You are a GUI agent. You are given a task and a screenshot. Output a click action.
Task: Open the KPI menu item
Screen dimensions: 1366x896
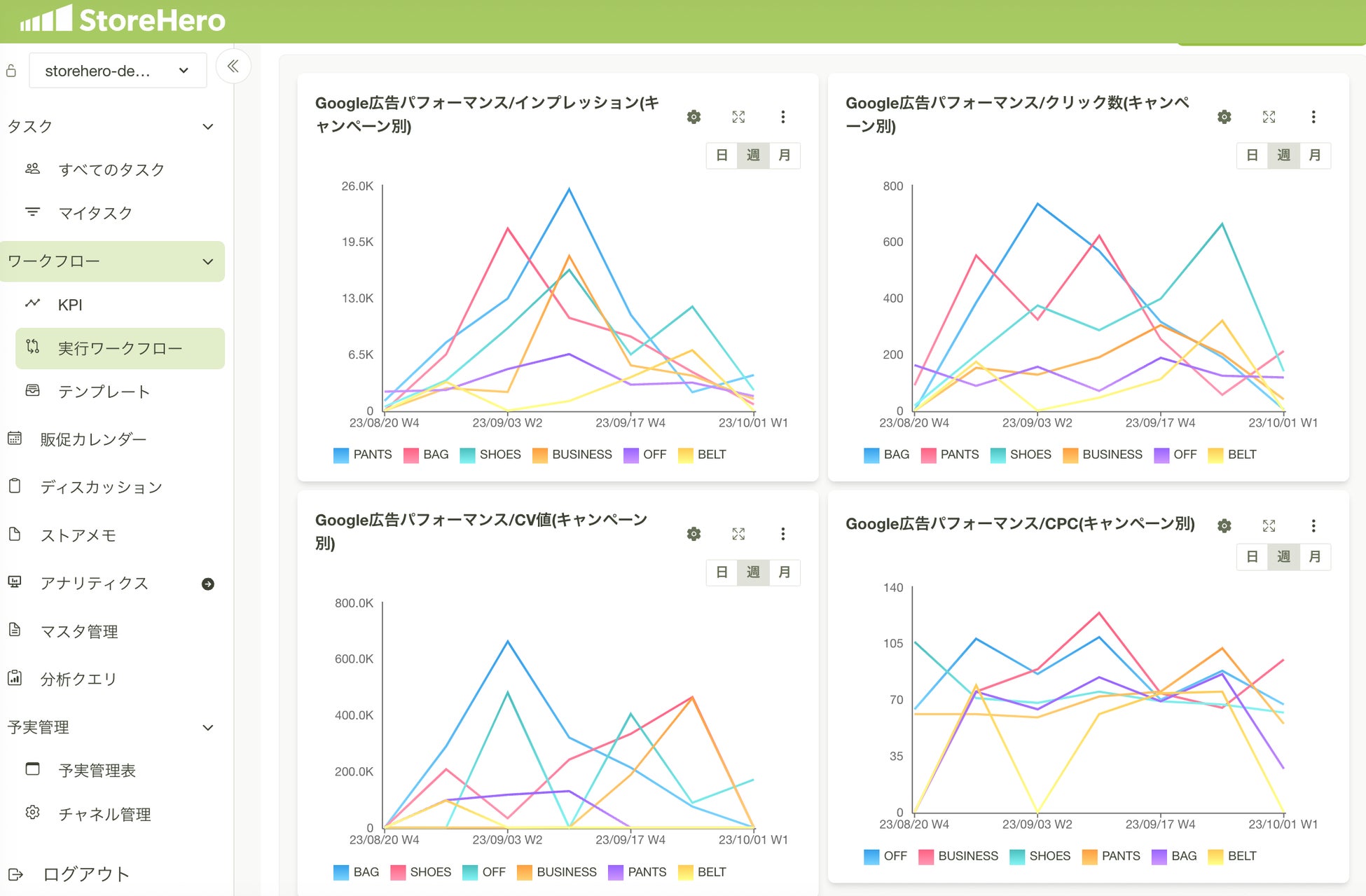coord(70,305)
